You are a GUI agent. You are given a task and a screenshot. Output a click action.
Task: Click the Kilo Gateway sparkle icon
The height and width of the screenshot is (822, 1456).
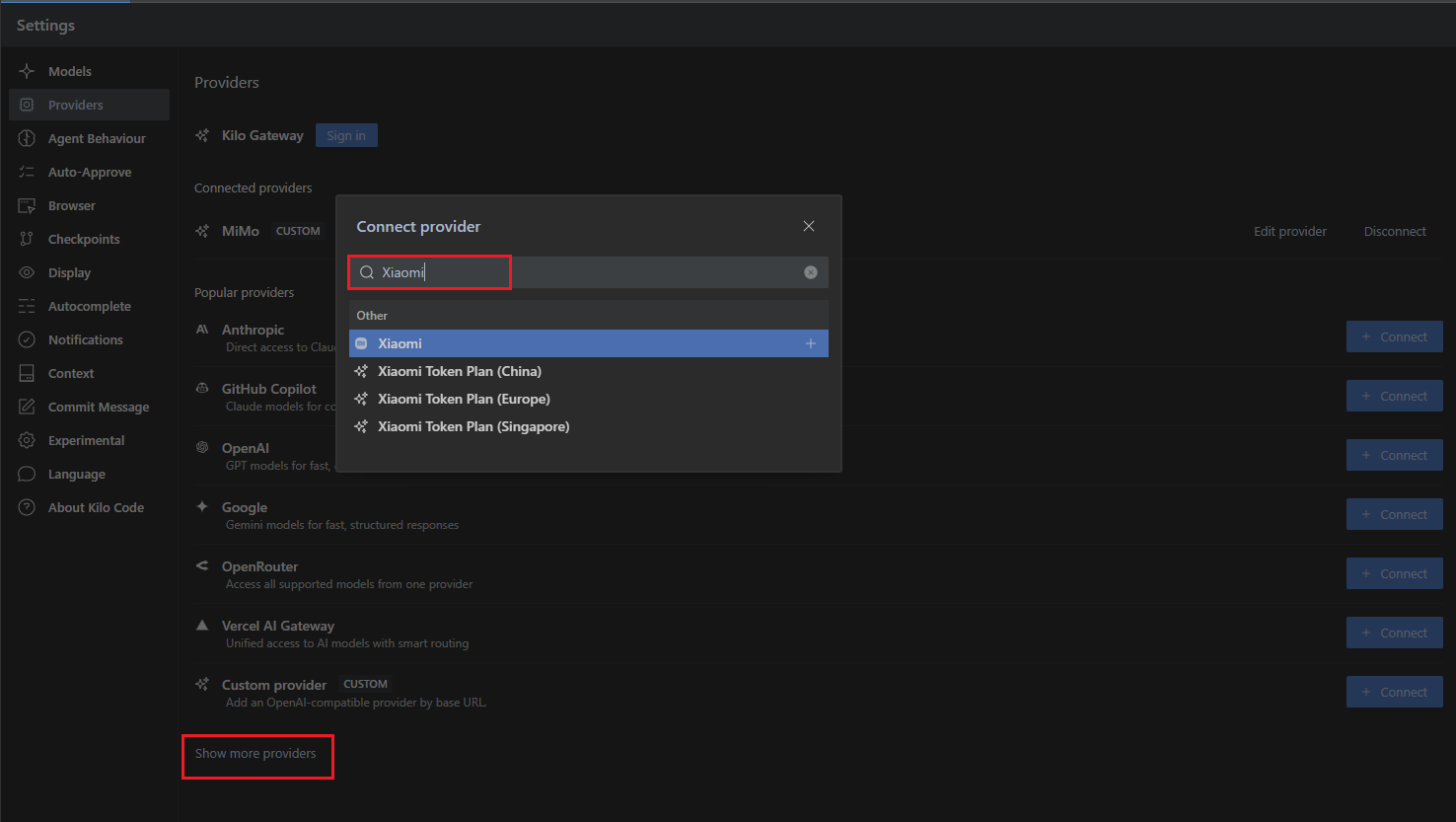pos(202,135)
